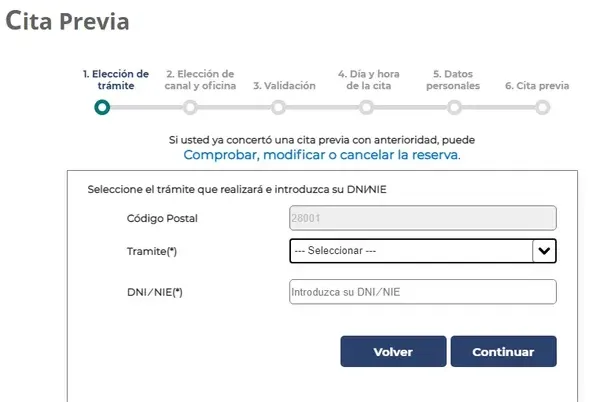
Task: Click the Datos personales step circle
Action: tap(455, 107)
